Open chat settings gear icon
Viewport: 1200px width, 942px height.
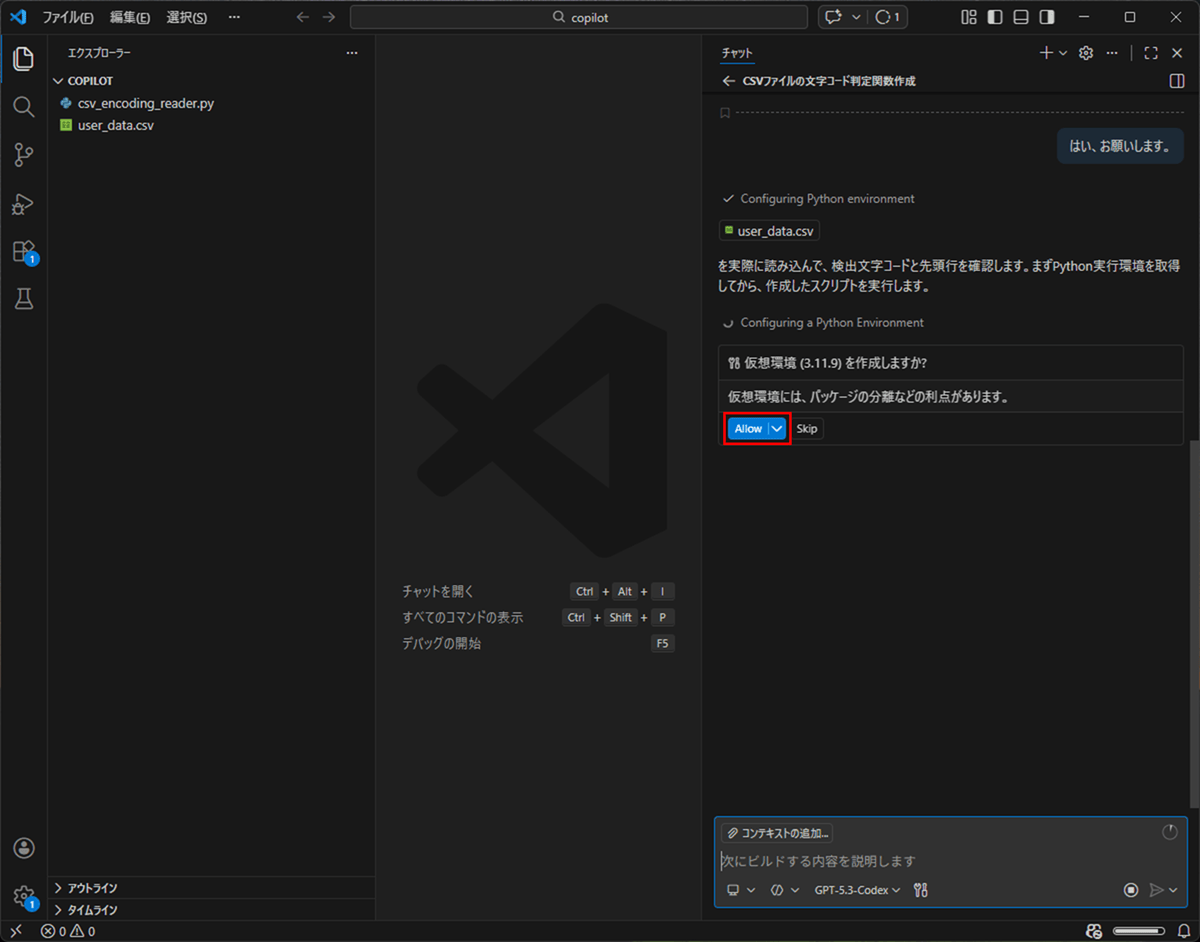click(x=1086, y=53)
